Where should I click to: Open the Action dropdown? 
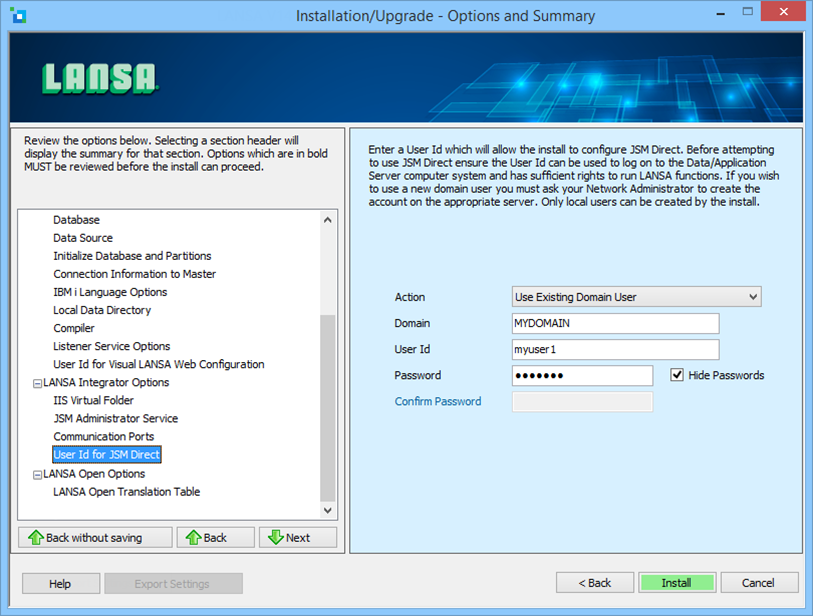(x=636, y=297)
